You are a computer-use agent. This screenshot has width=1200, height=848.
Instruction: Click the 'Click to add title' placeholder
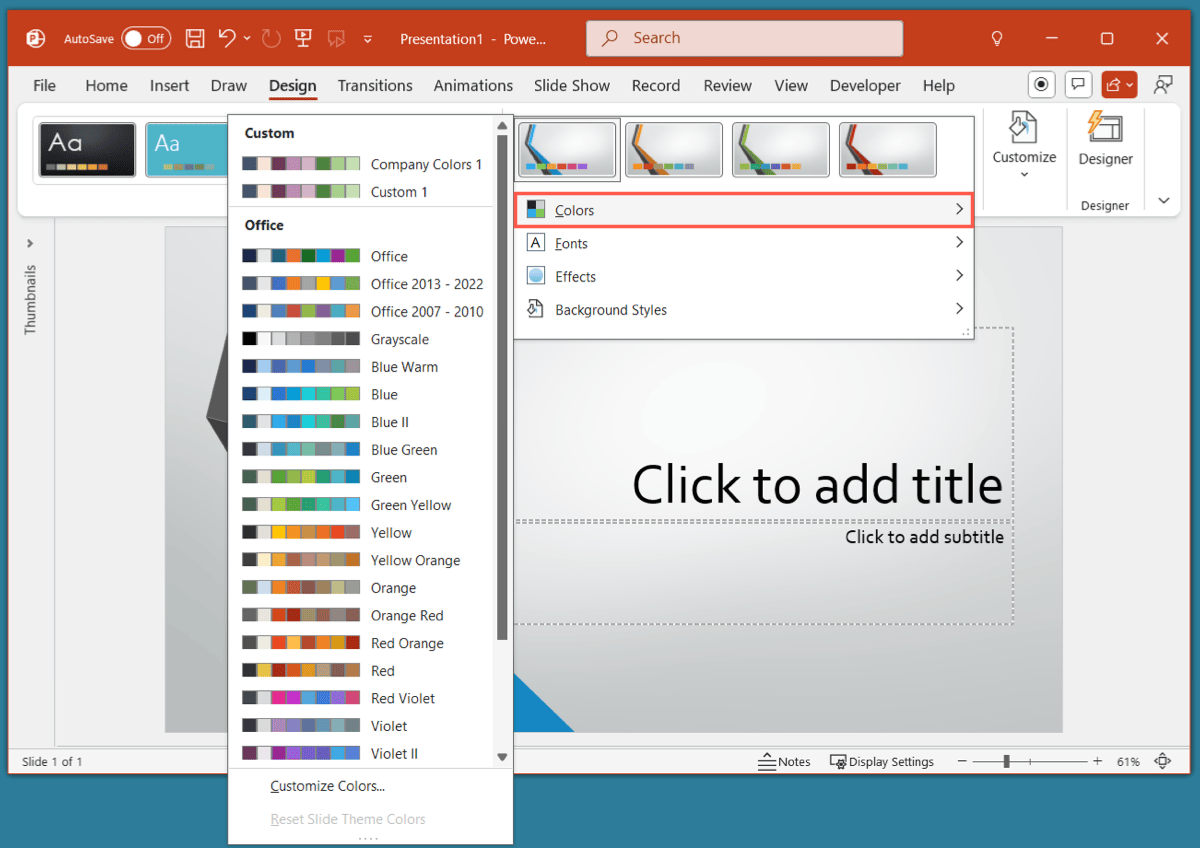pyautogui.click(x=817, y=484)
